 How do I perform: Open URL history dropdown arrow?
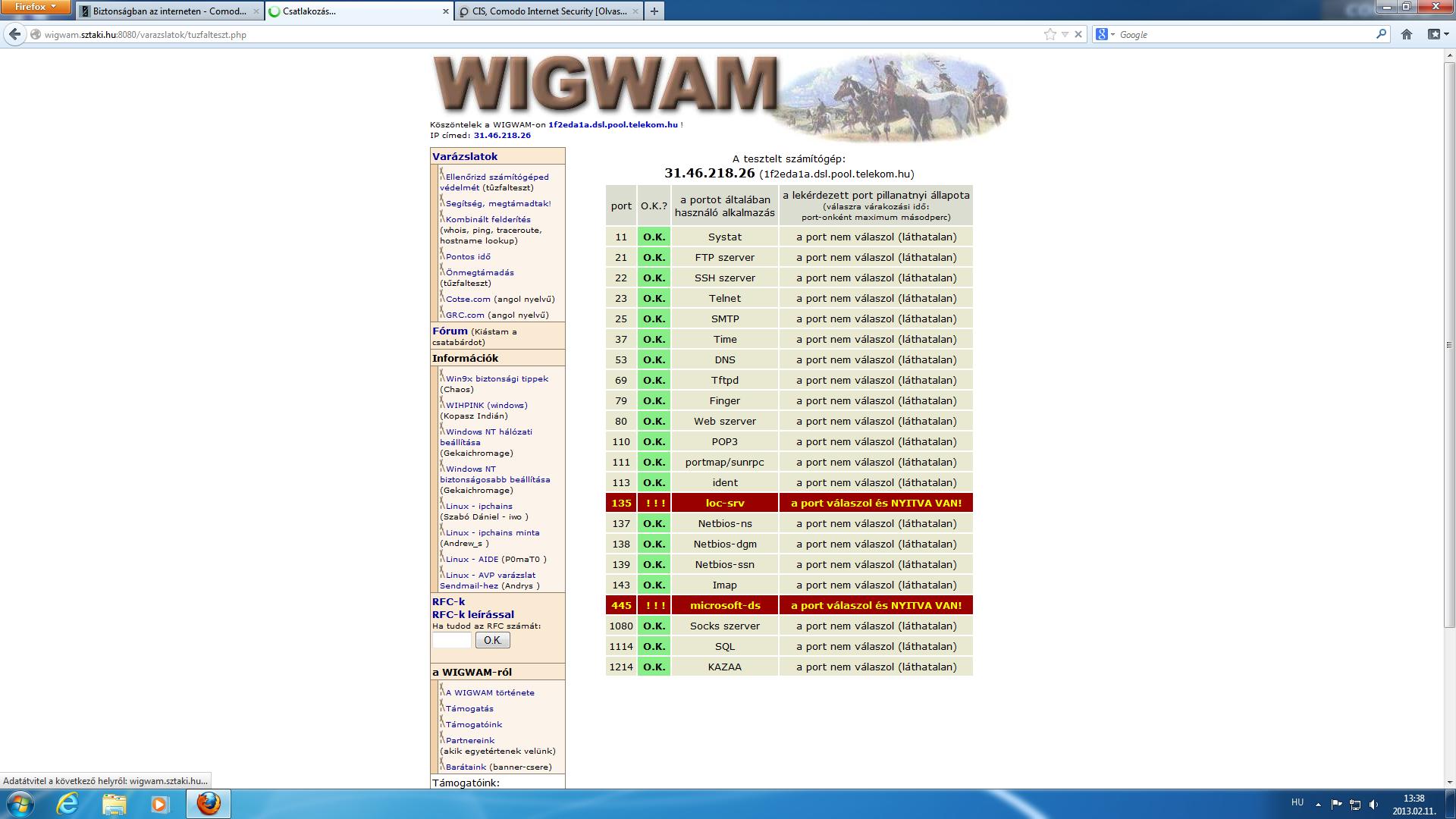[x=1065, y=34]
